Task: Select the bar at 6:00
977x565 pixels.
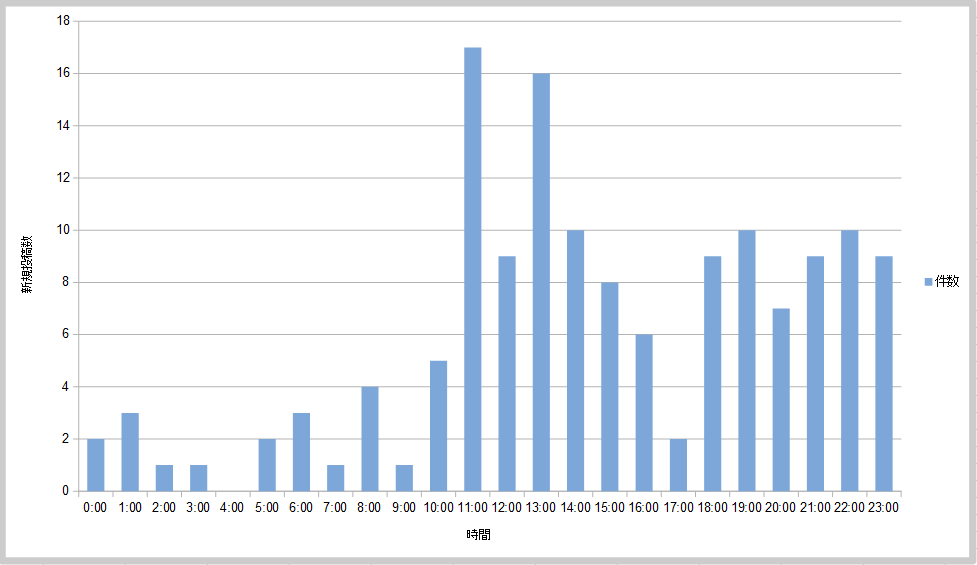Action: [x=301, y=451]
